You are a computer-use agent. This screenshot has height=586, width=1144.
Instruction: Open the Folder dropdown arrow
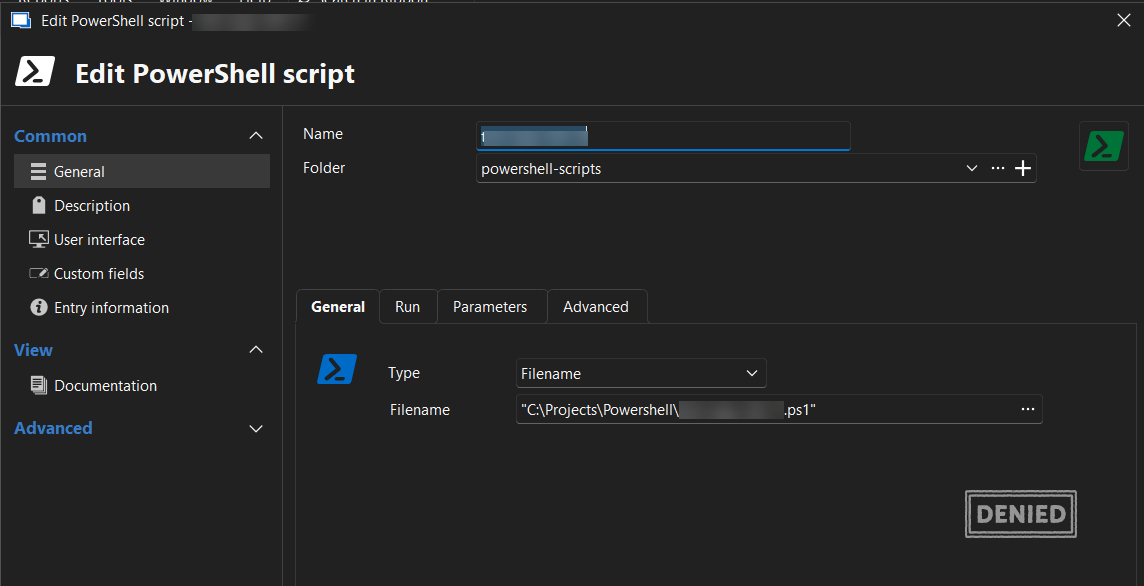(x=972, y=169)
